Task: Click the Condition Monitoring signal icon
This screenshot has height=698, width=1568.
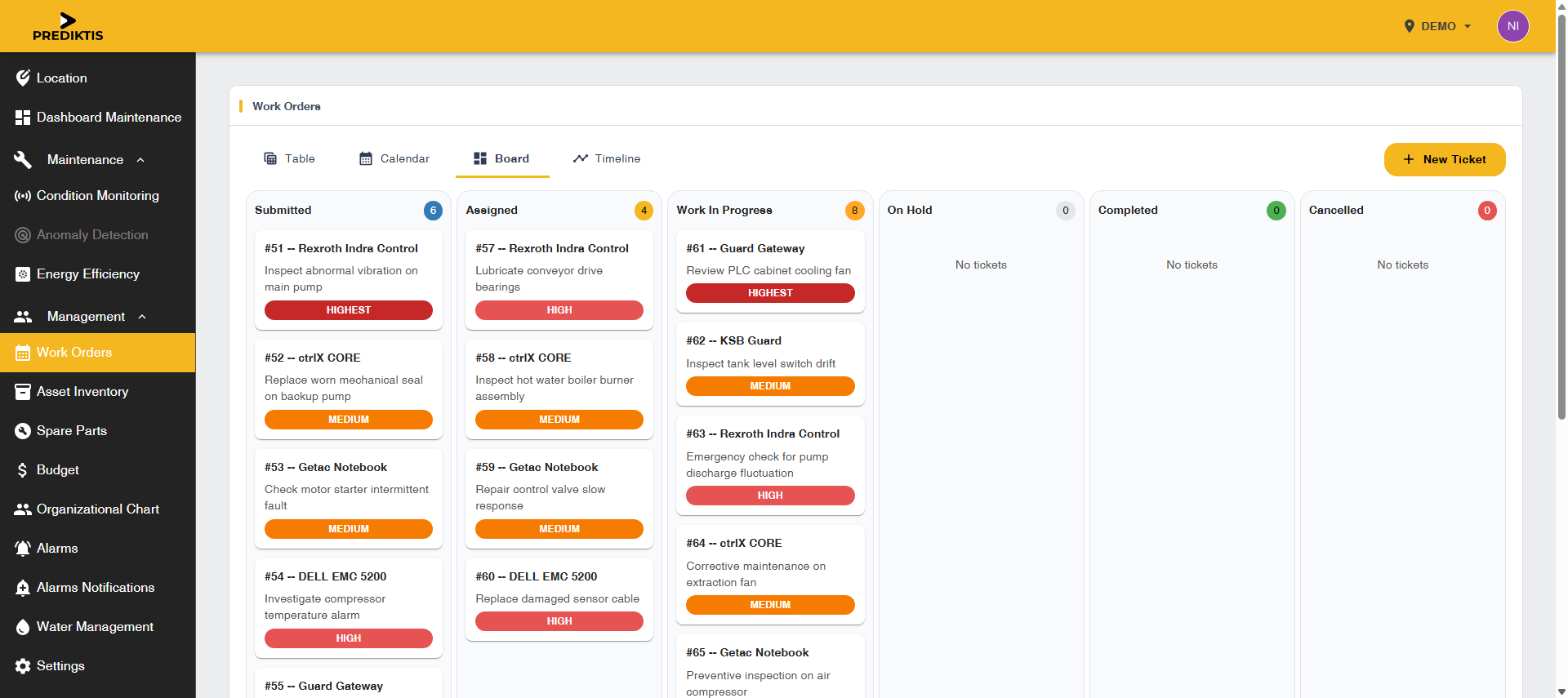Action: click(23, 196)
